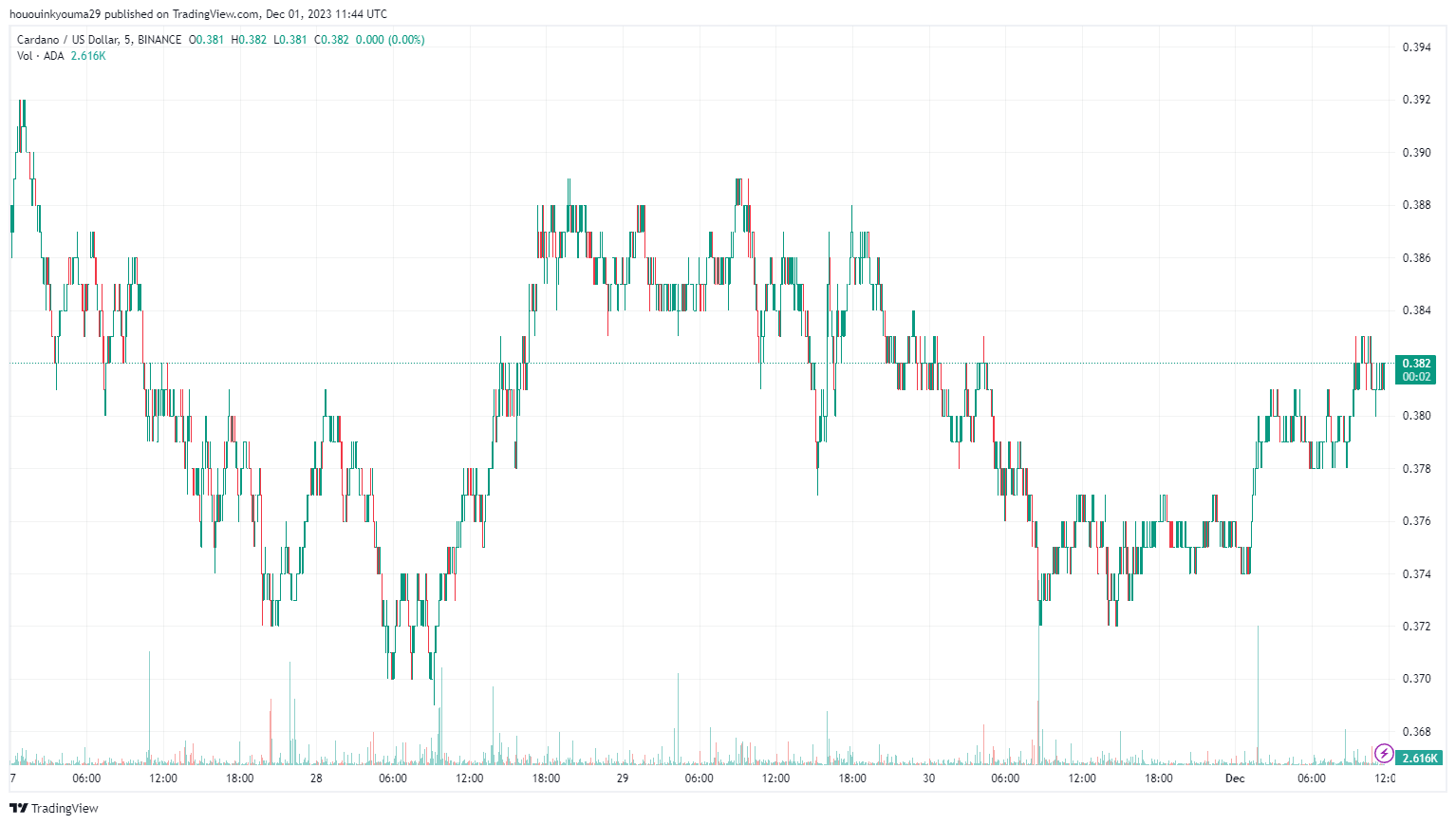
Task: Click the 0.380 price axis label
Action: [1416, 416]
